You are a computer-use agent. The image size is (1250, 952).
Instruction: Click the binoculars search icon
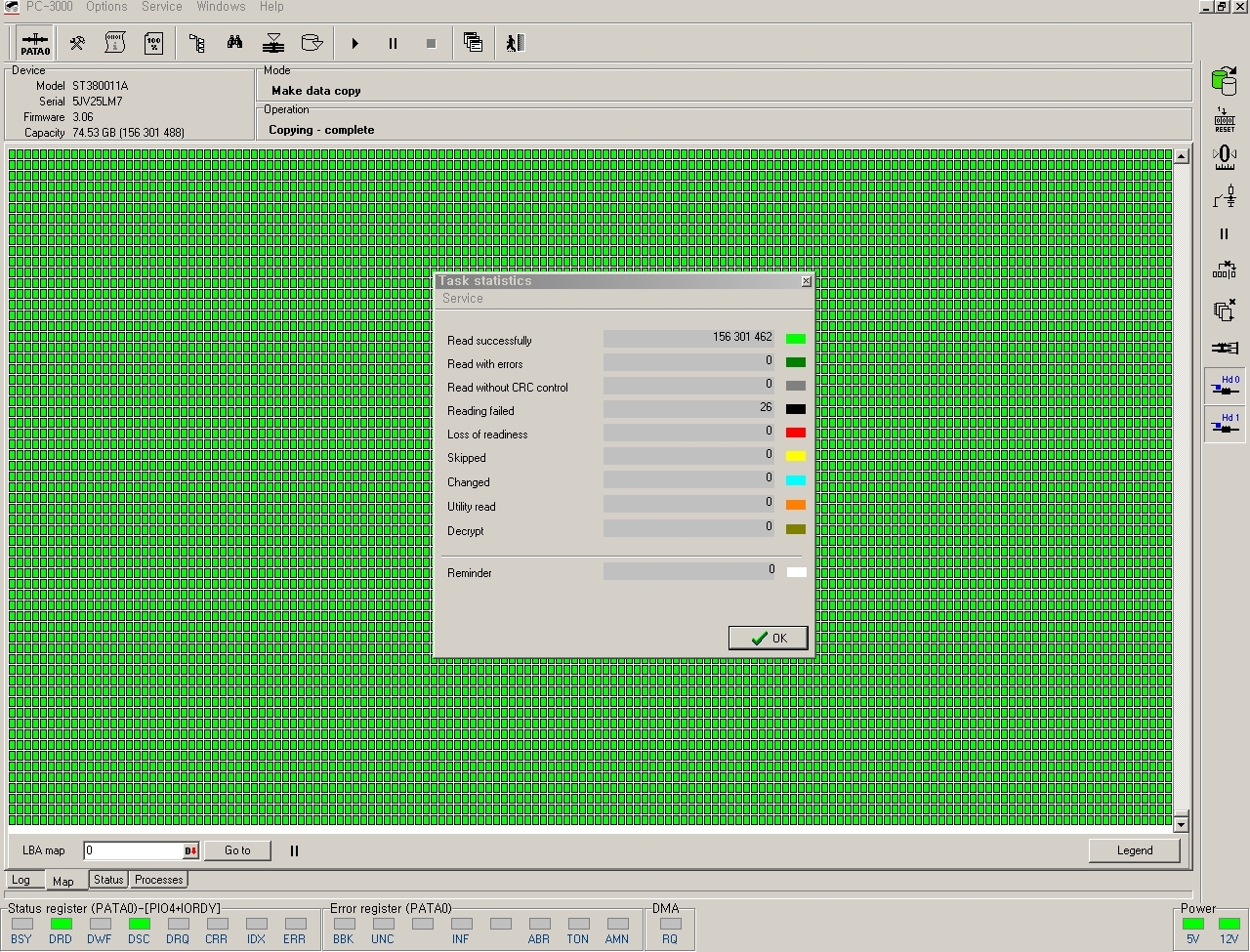234,43
